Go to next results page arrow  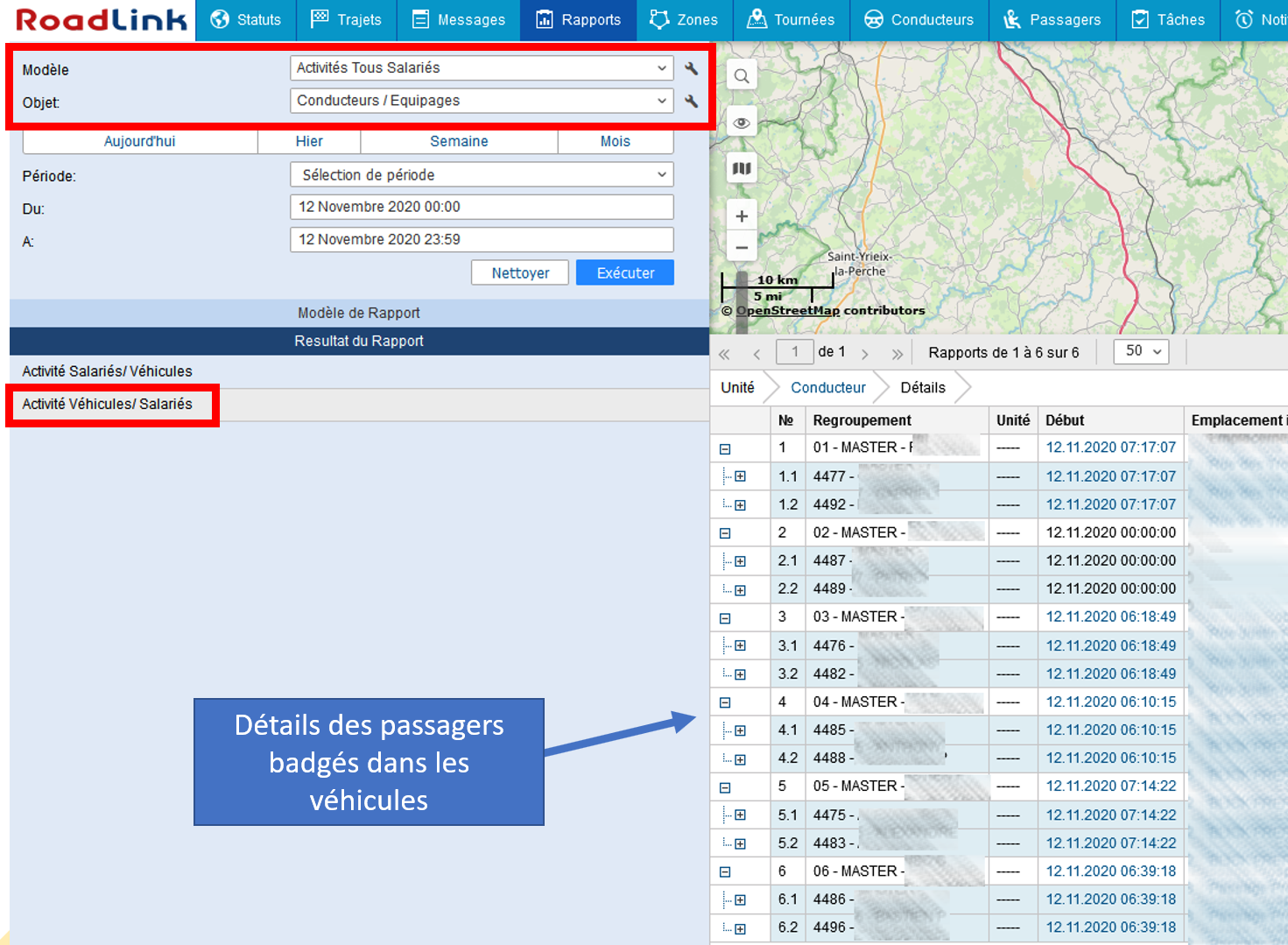(865, 354)
